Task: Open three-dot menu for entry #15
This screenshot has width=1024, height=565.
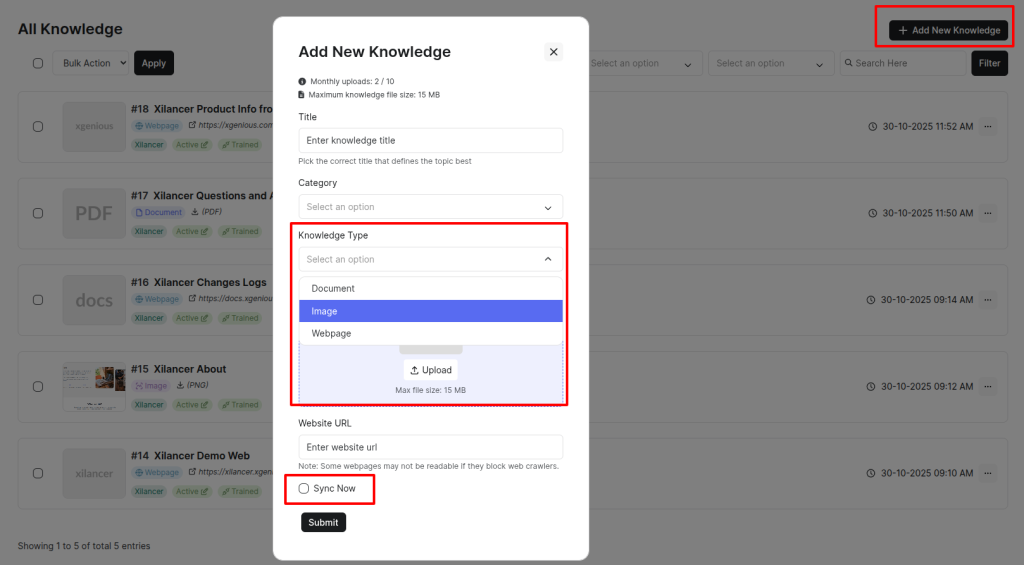Action: click(988, 386)
